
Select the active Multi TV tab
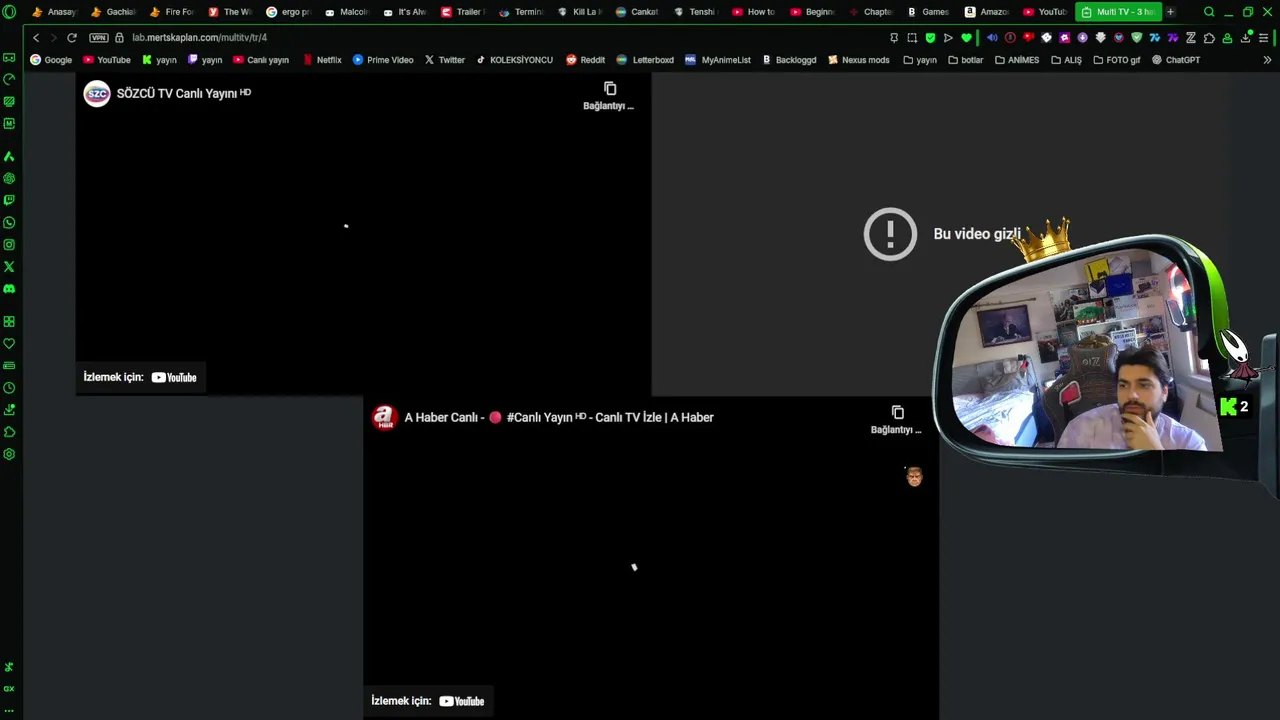click(x=1118, y=12)
